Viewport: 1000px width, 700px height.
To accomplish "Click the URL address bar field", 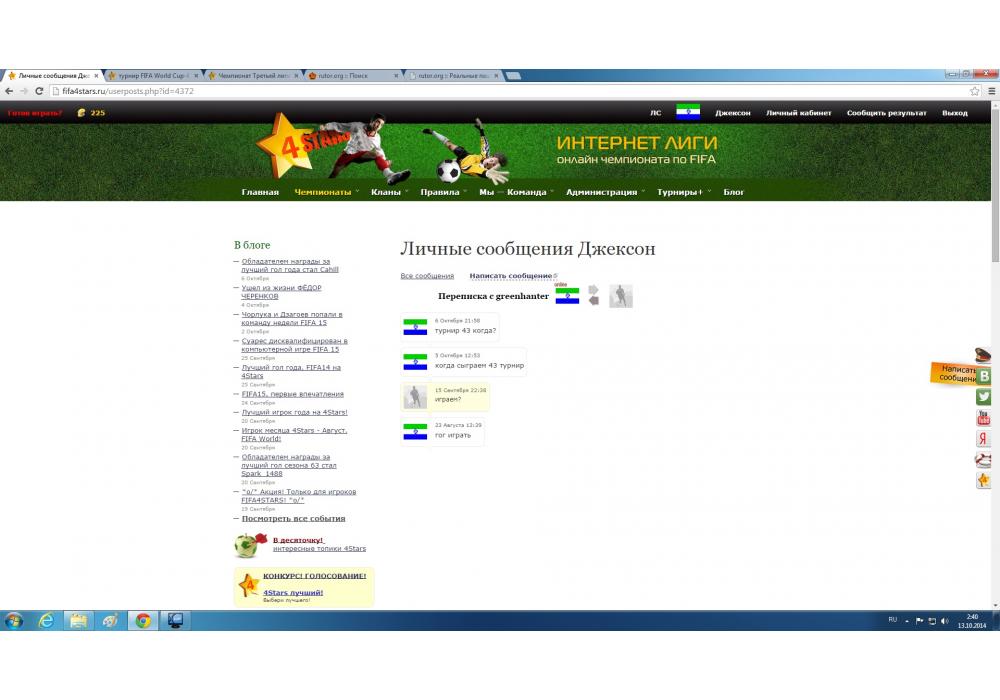I will coord(500,91).
